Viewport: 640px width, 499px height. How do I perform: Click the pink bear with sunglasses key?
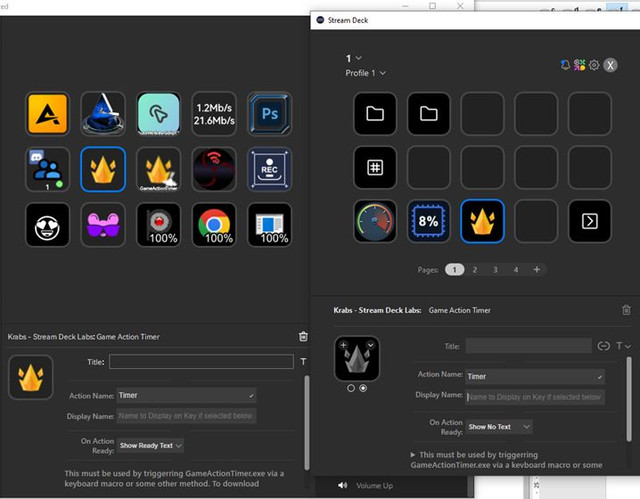click(x=103, y=225)
